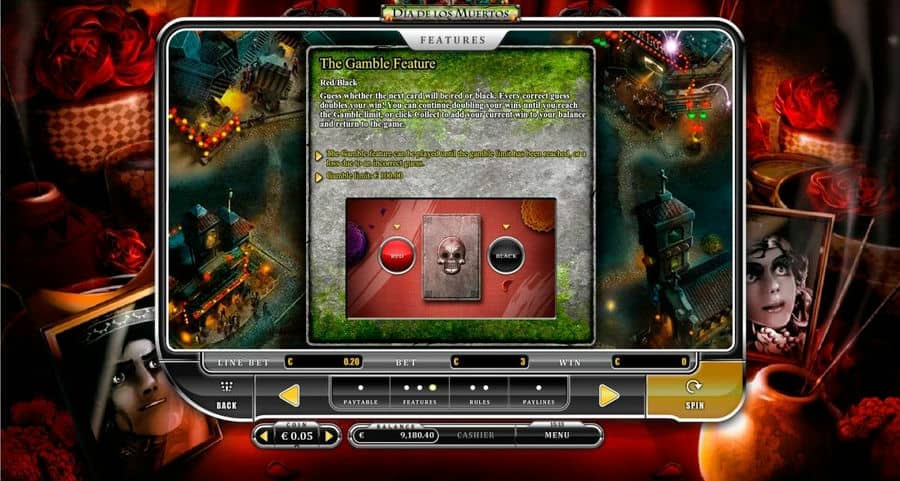This screenshot has width=900, height=481.
Task: Go to next info page arrow
Action: tap(609, 395)
